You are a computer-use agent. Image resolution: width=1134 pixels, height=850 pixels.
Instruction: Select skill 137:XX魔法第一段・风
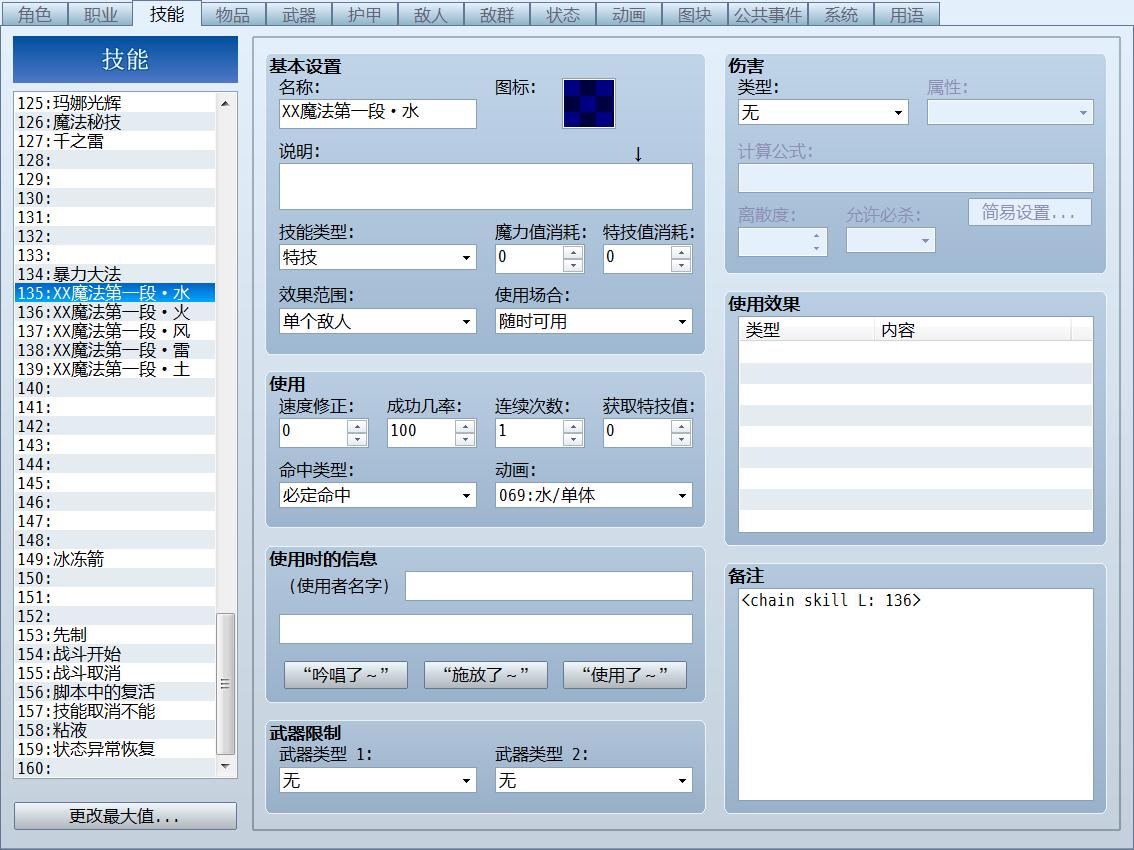click(x=115, y=331)
